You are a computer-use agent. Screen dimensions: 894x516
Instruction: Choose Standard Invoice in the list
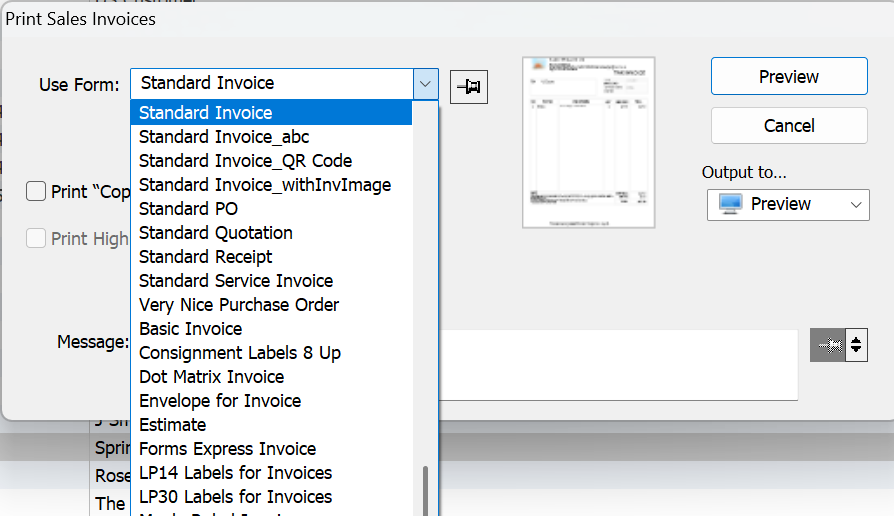point(271,113)
